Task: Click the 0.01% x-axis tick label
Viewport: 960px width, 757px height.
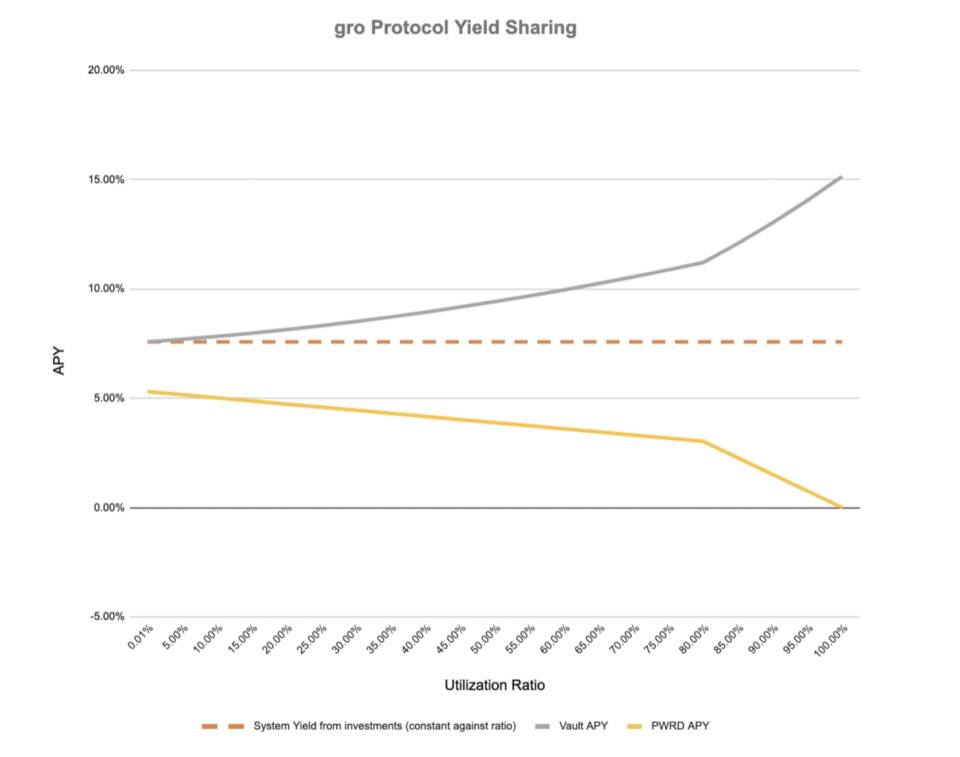Action: (140, 637)
